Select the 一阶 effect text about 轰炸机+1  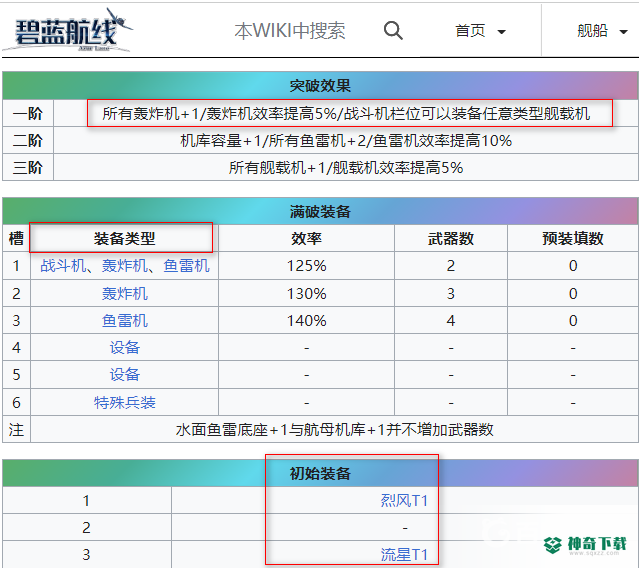[346, 114]
